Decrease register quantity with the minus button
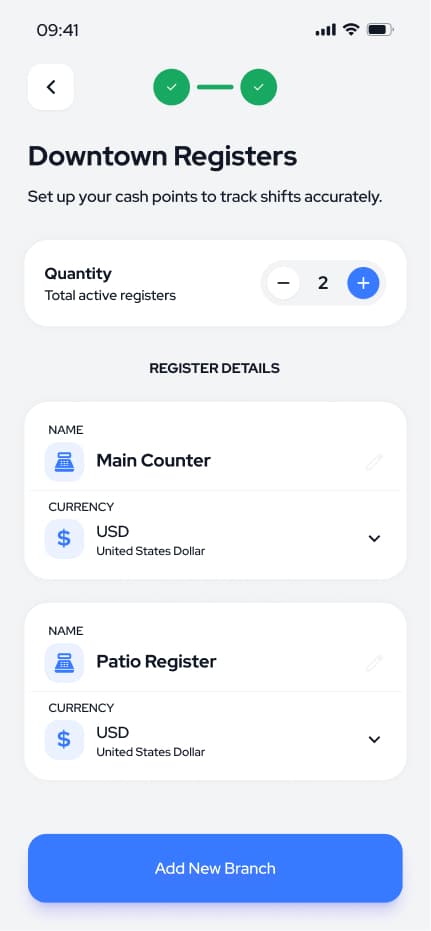431x931 pixels. [x=283, y=283]
